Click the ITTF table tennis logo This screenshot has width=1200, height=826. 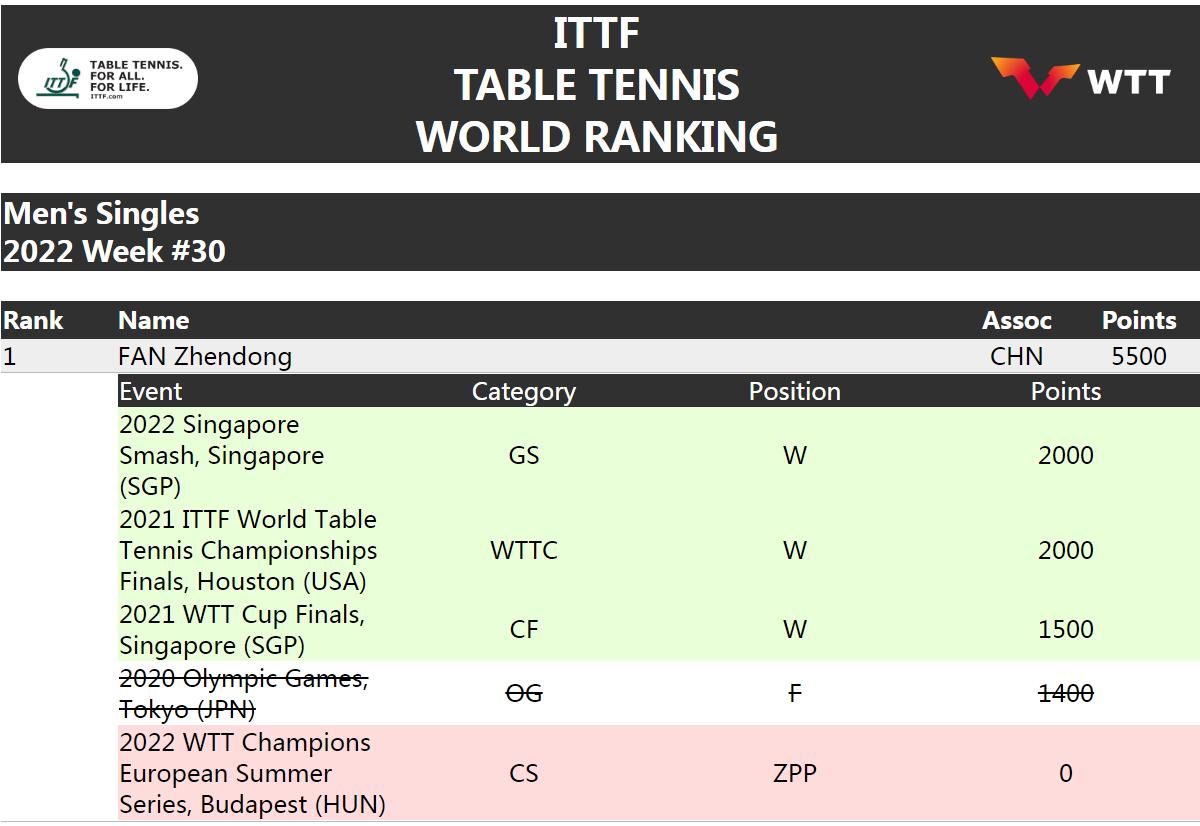pyautogui.click(x=108, y=78)
